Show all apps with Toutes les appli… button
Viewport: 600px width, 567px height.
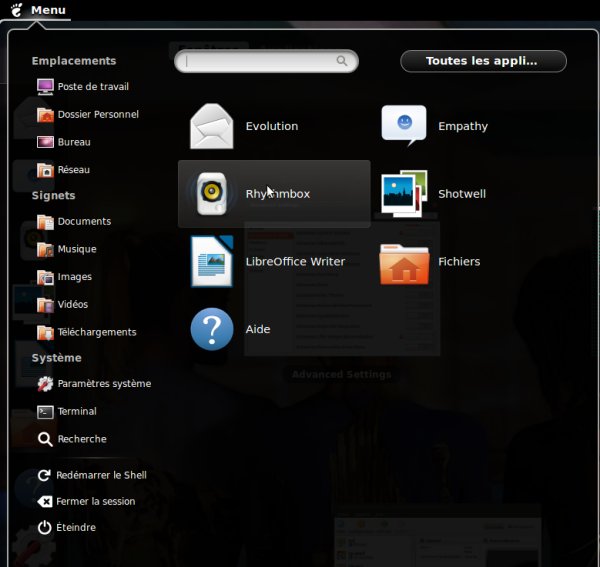pyautogui.click(x=483, y=61)
